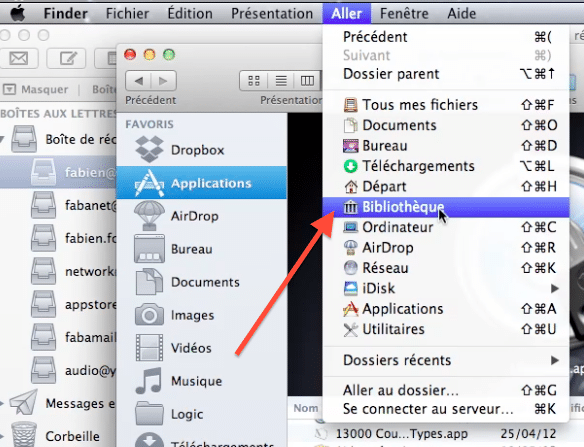
Task: Switch Finder to list view
Action: (281, 80)
